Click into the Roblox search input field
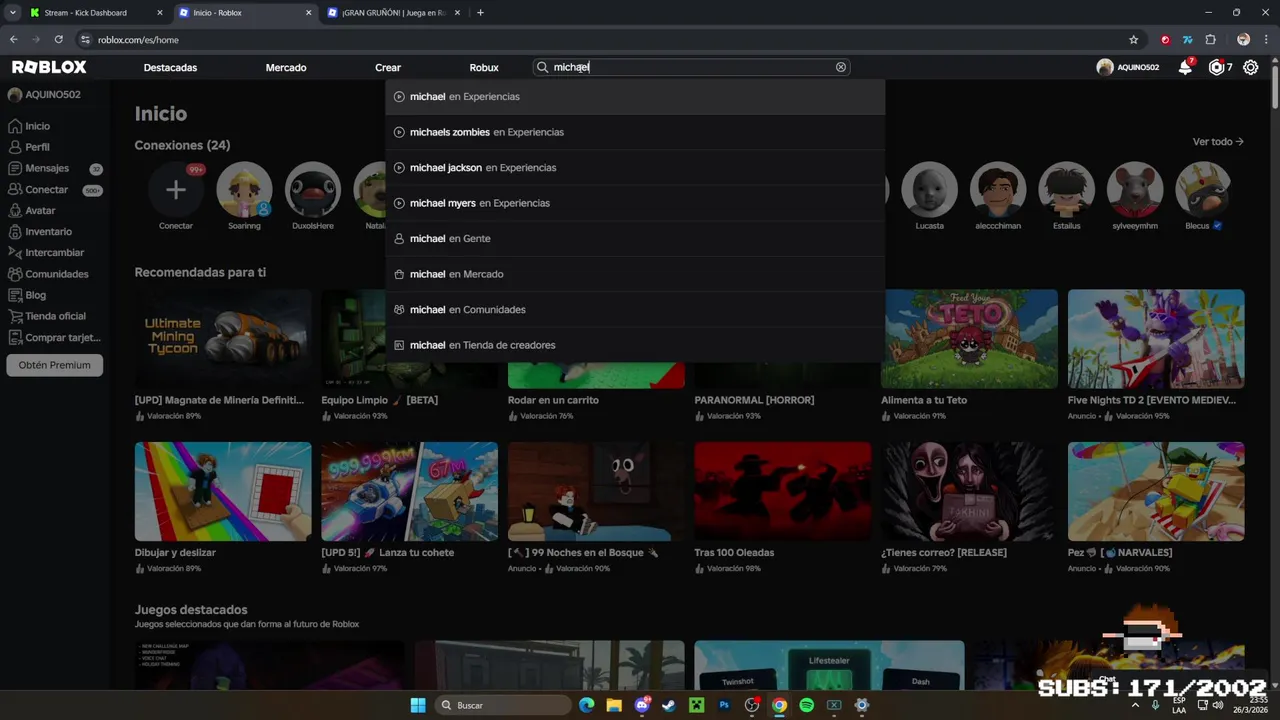1280x720 pixels. point(692,67)
